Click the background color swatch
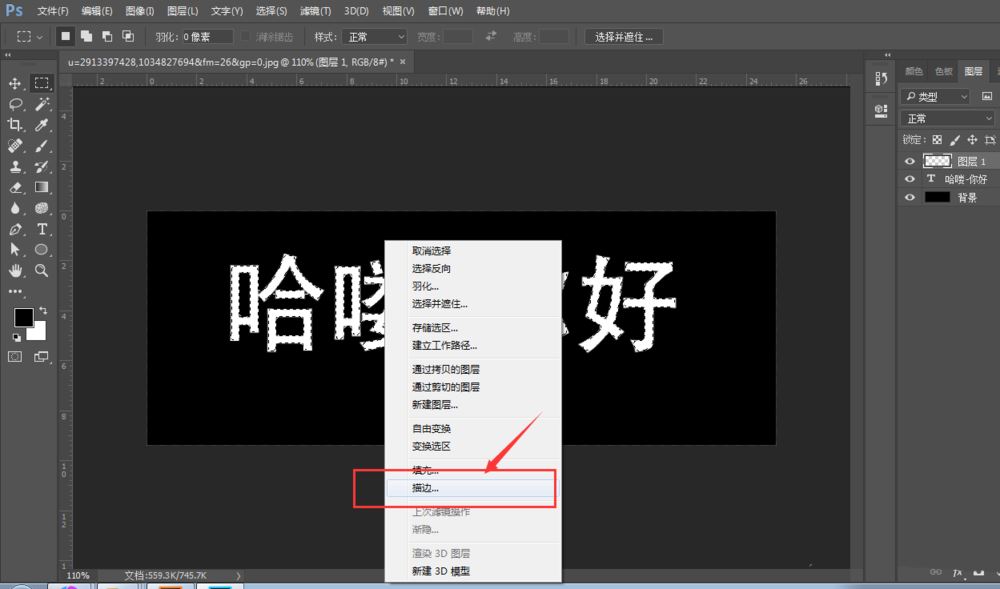This screenshot has width=1000, height=589. (x=38, y=332)
